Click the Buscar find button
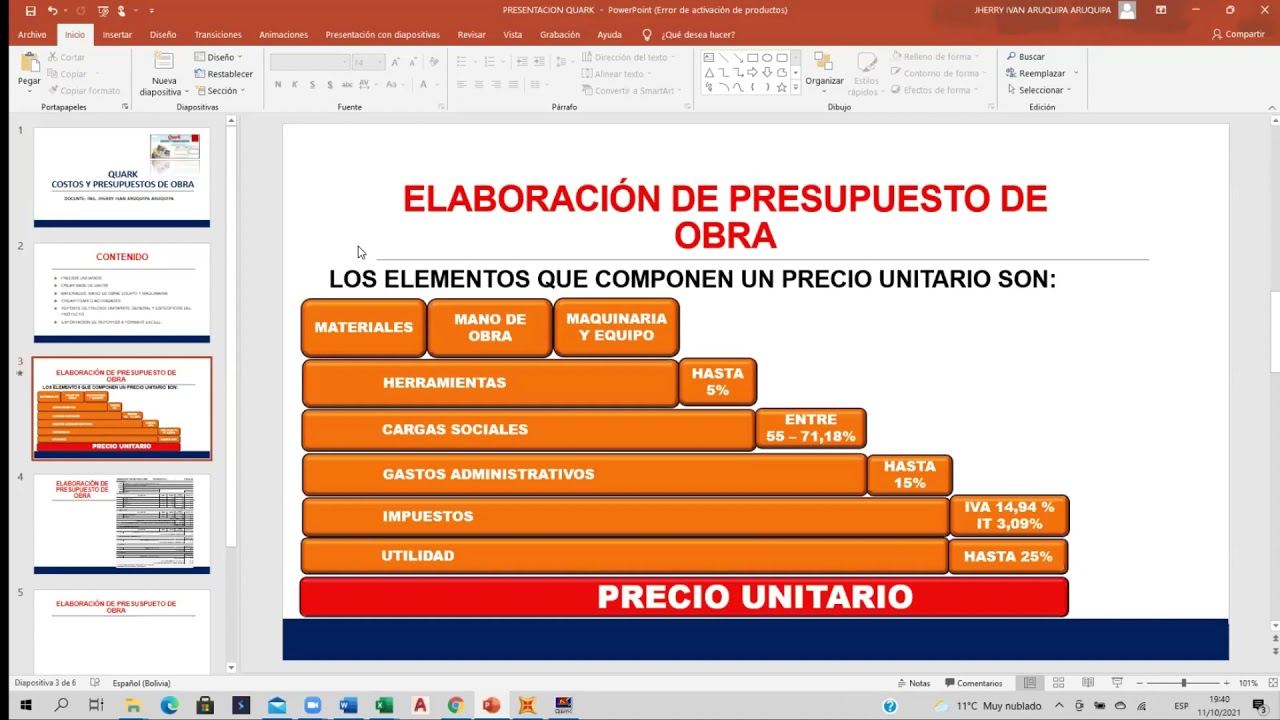This screenshot has width=1280, height=720. (1026, 57)
